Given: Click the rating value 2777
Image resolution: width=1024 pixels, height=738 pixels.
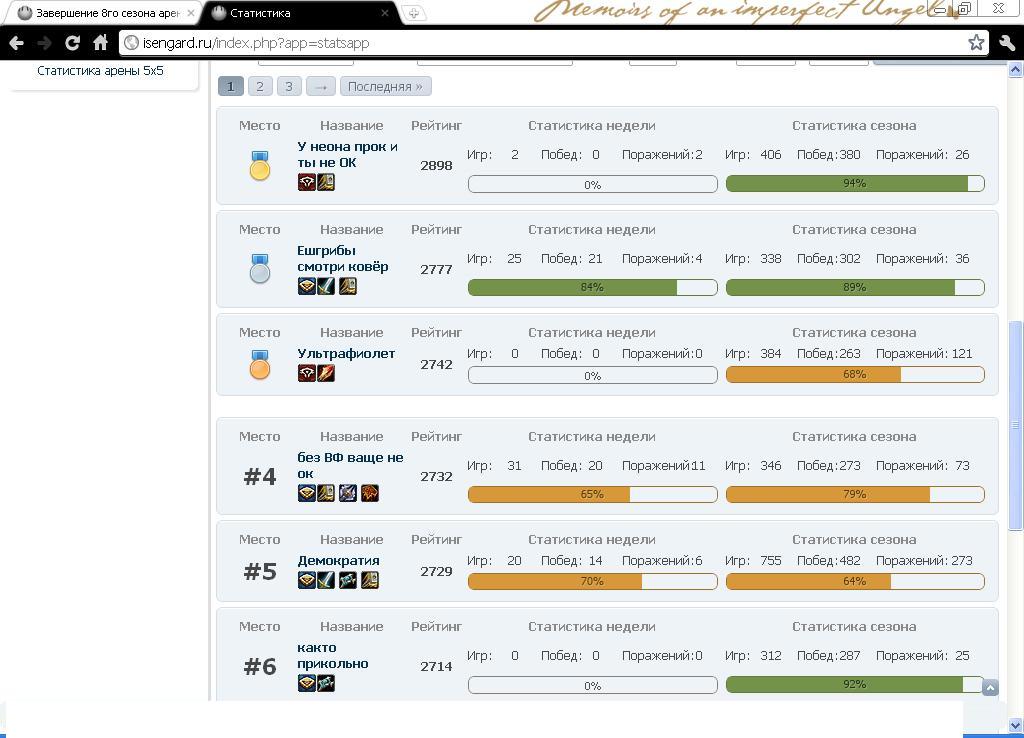Looking at the screenshot, I should [436, 269].
